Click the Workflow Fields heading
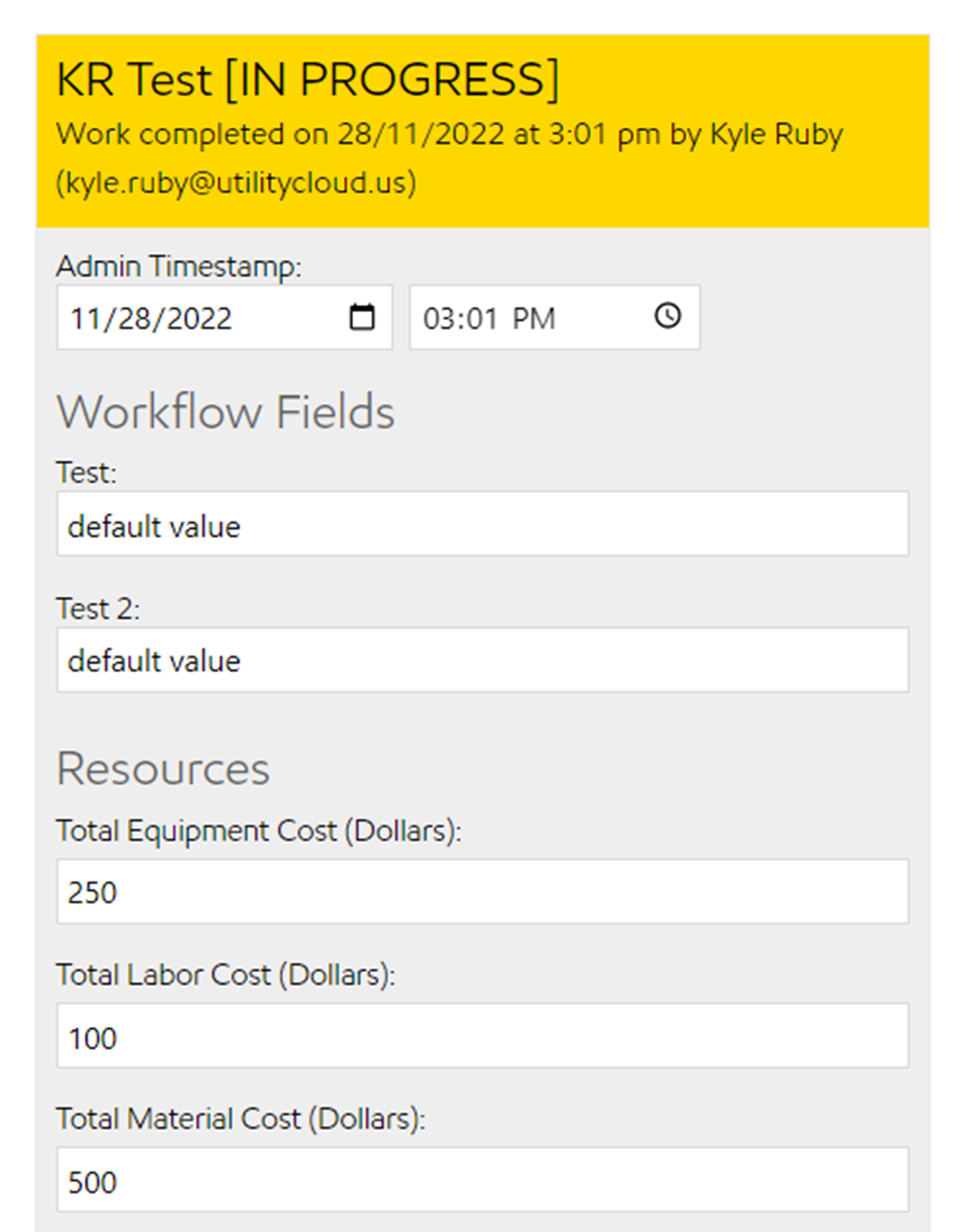The height and width of the screenshot is (1232, 964). 225,412
